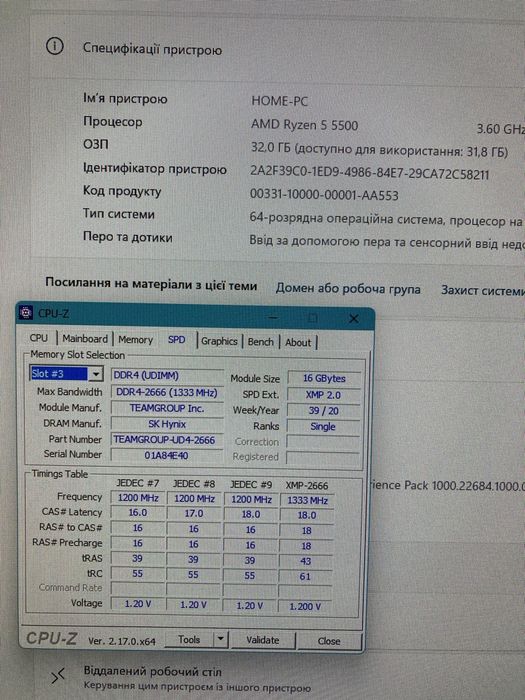Minimize the CPU-Z window
The image size is (525, 700).
pos(273,317)
